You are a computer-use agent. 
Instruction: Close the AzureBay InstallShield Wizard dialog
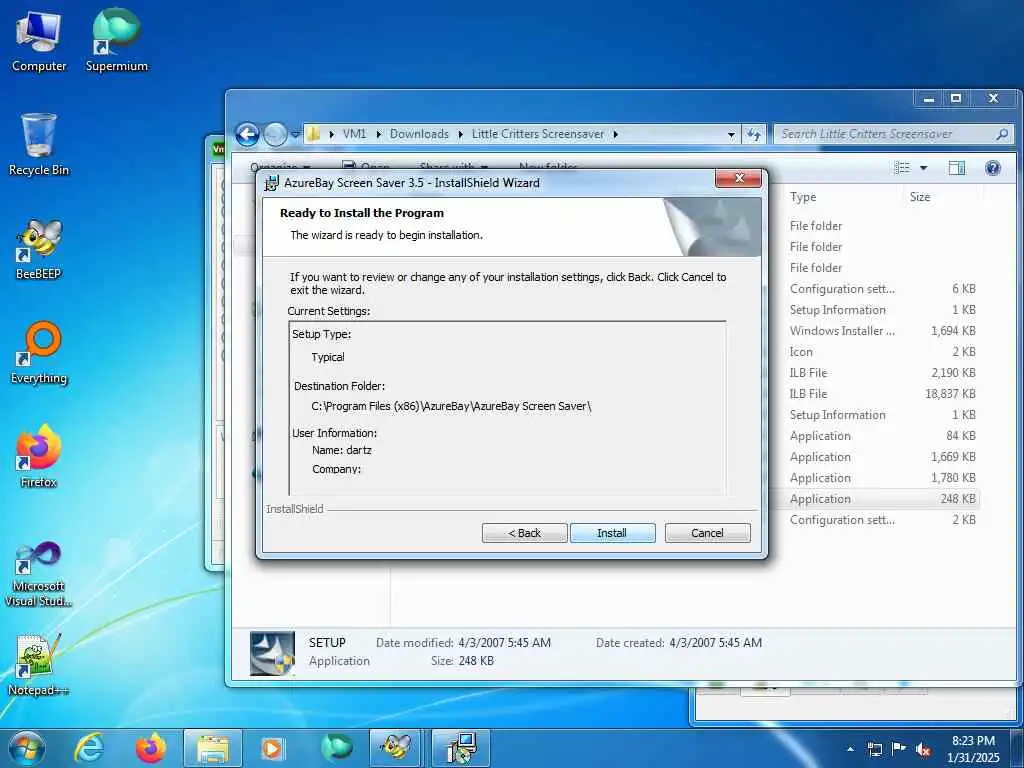click(x=739, y=178)
